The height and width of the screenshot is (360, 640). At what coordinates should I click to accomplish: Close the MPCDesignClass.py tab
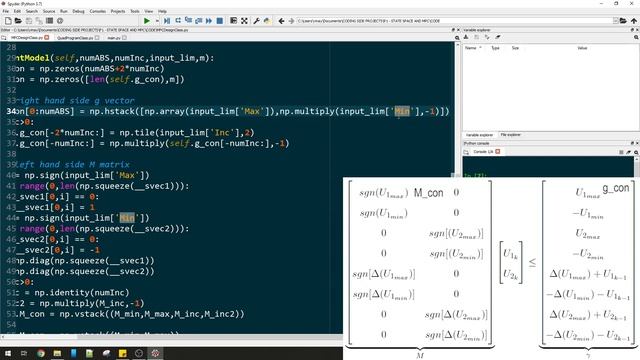click(x=47, y=38)
